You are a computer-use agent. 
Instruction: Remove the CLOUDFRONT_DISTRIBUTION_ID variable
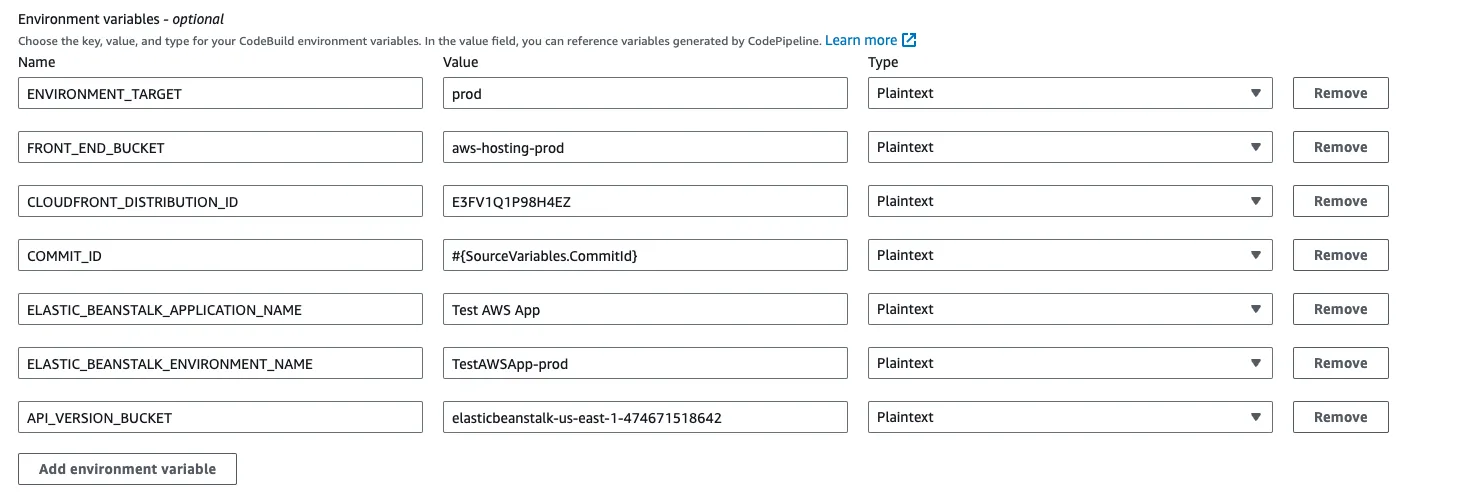tap(1340, 201)
